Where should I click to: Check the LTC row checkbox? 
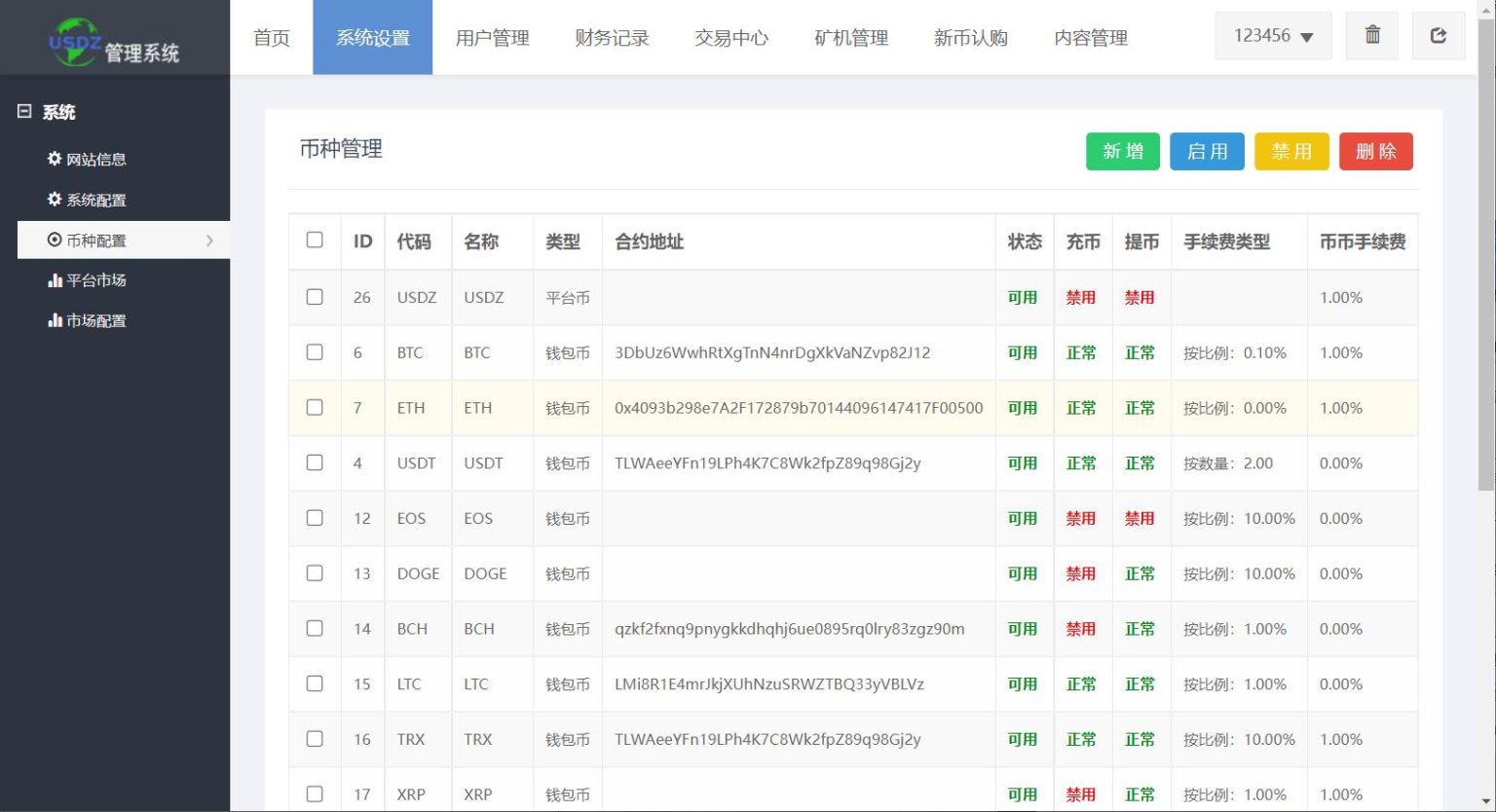point(315,683)
